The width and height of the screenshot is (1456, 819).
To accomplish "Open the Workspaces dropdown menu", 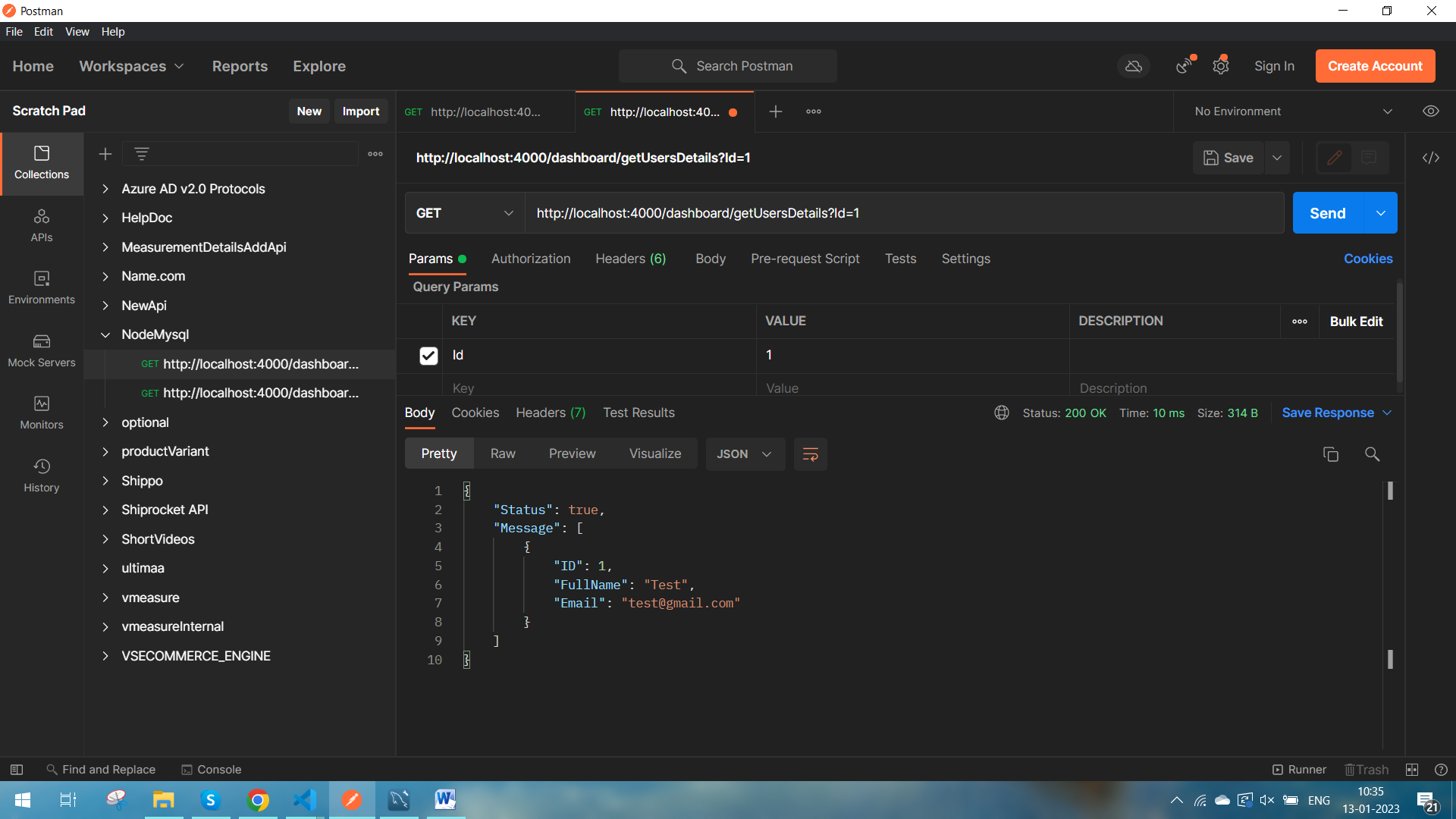I will pyautogui.click(x=131, y=66).
